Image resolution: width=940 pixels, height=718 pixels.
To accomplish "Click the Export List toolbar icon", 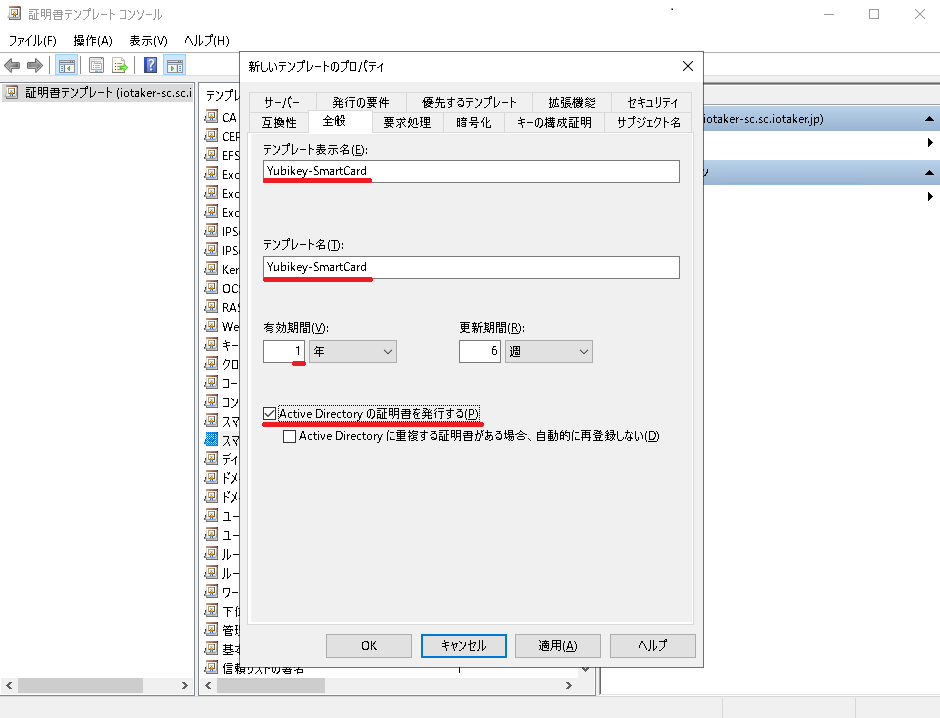I will pyautogui.click(x=120, y=66).
